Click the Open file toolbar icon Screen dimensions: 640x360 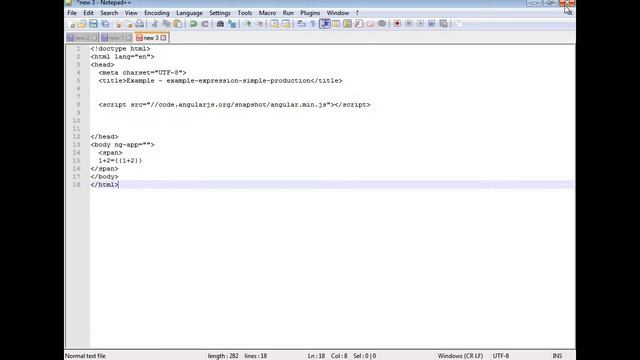click(82, 24)
